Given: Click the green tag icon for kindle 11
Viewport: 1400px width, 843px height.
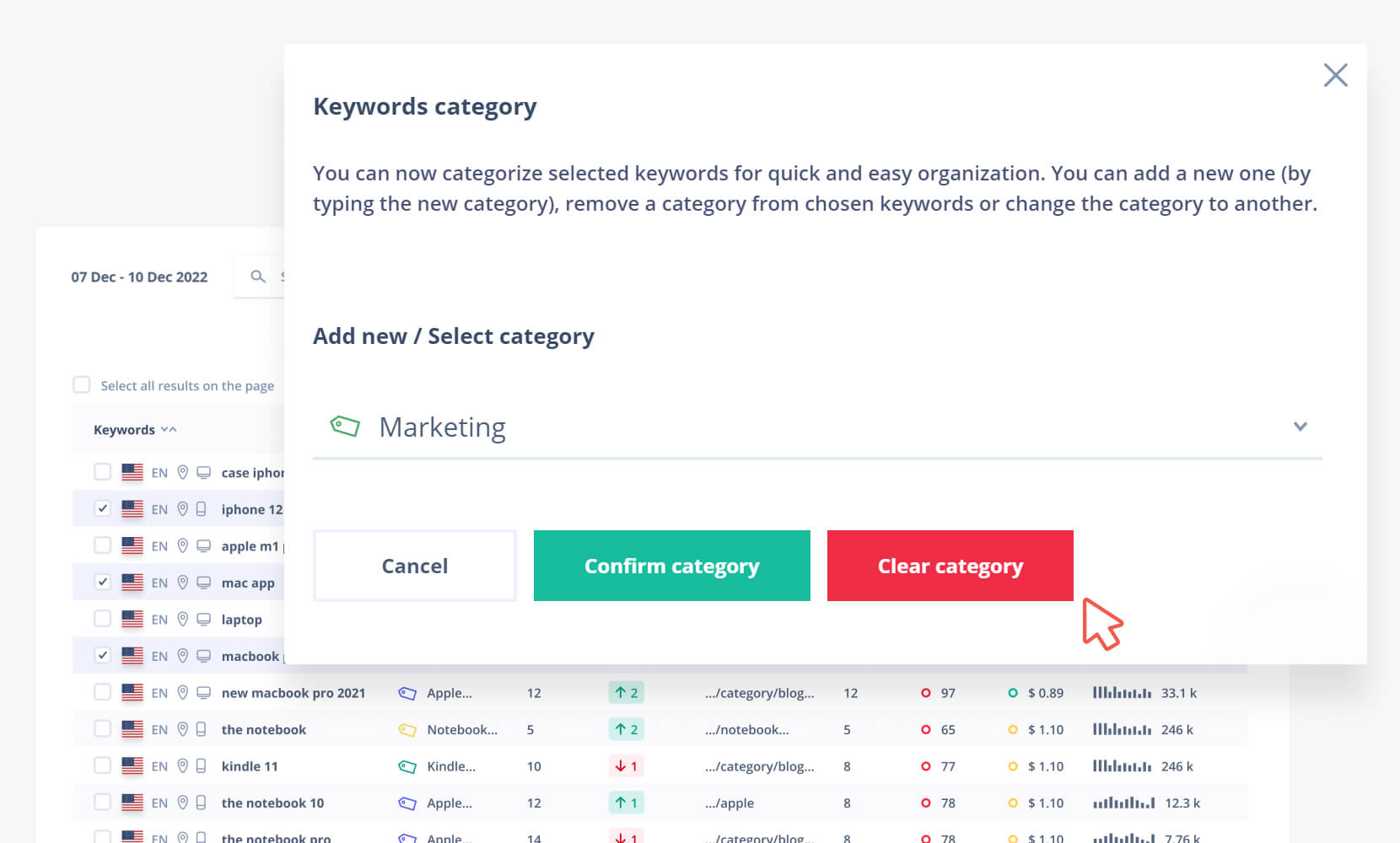Looking at the screenshot, I should click(x=407, y=766).
